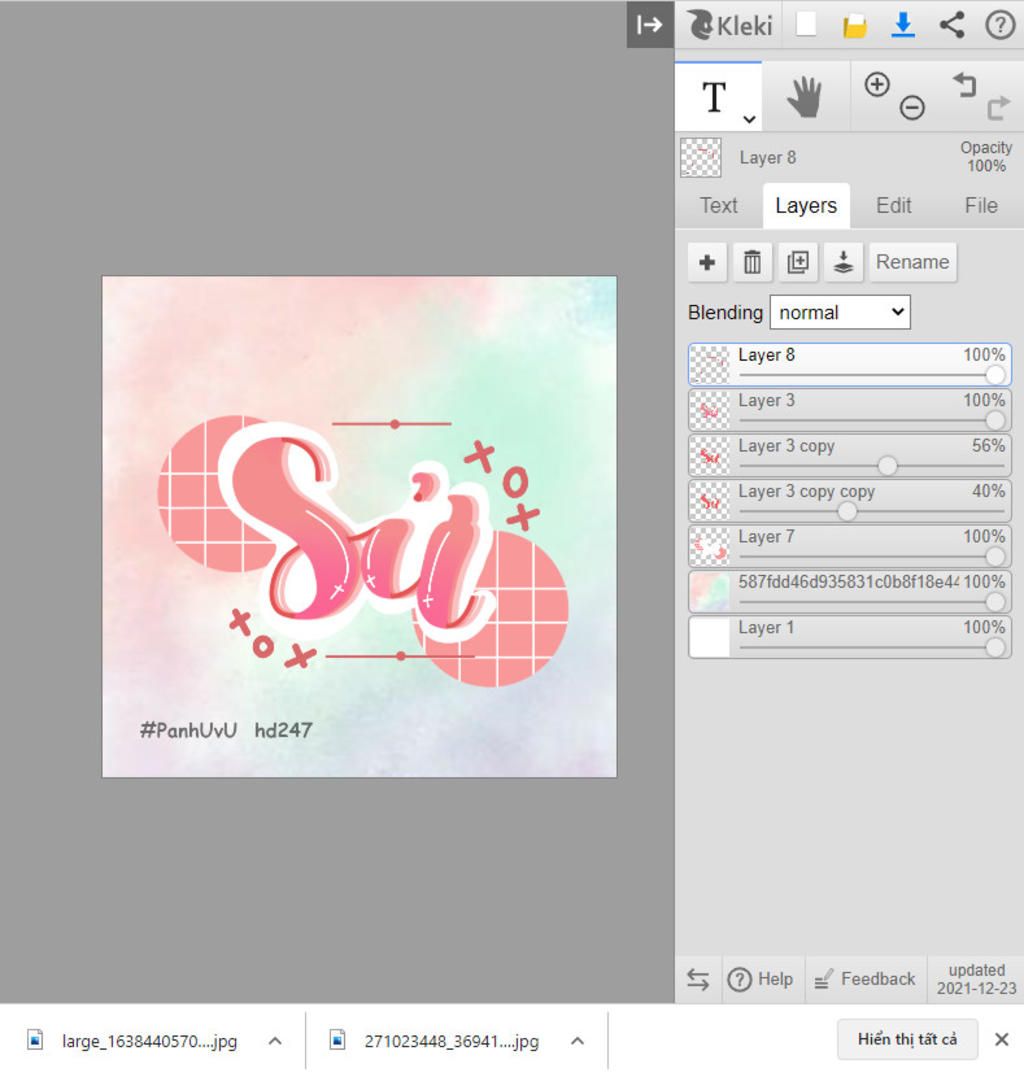Close the downloads bar
Image resolution: width=1024 pixels, height=1077 pixels.
pos(1002,1039)
